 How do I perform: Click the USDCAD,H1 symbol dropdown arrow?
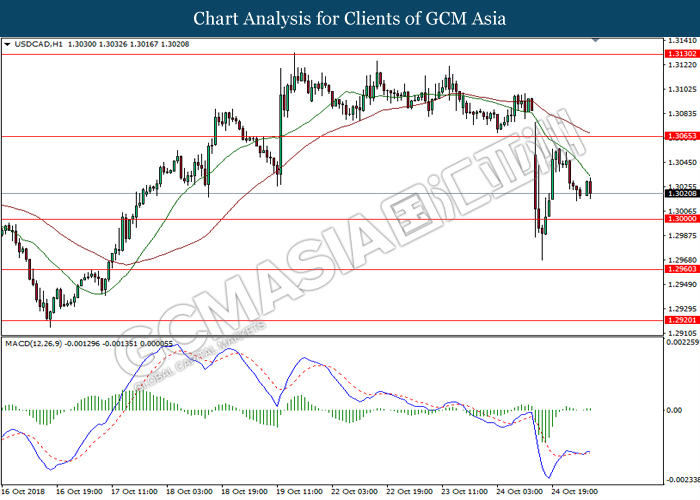click(7, 44)
